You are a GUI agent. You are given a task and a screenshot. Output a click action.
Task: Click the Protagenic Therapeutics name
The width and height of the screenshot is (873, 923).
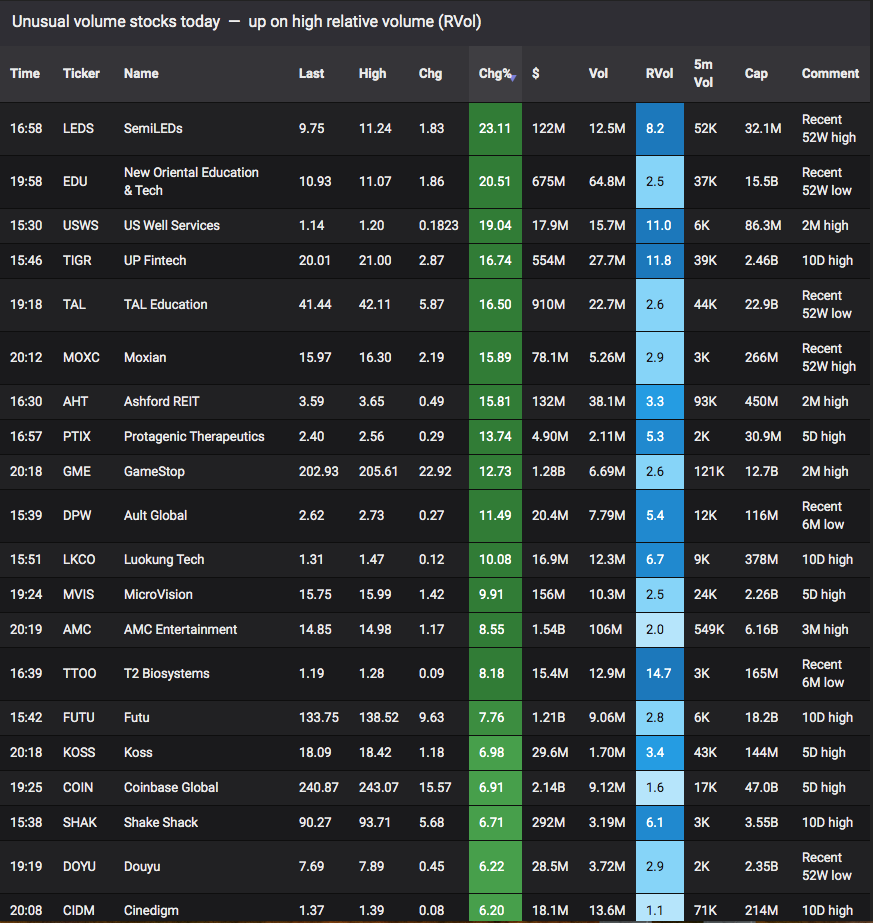click(194, 436)
